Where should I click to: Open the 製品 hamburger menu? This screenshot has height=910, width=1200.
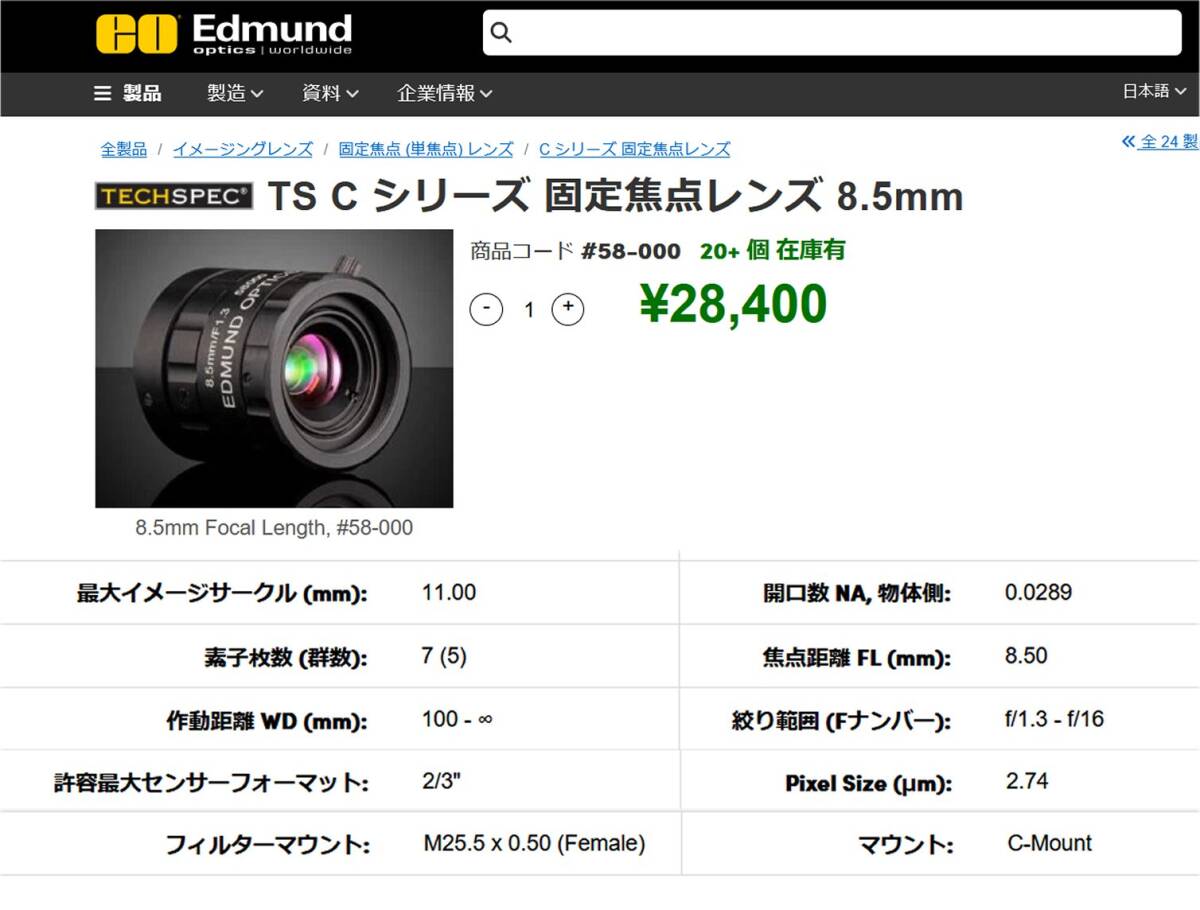point(128,93)
